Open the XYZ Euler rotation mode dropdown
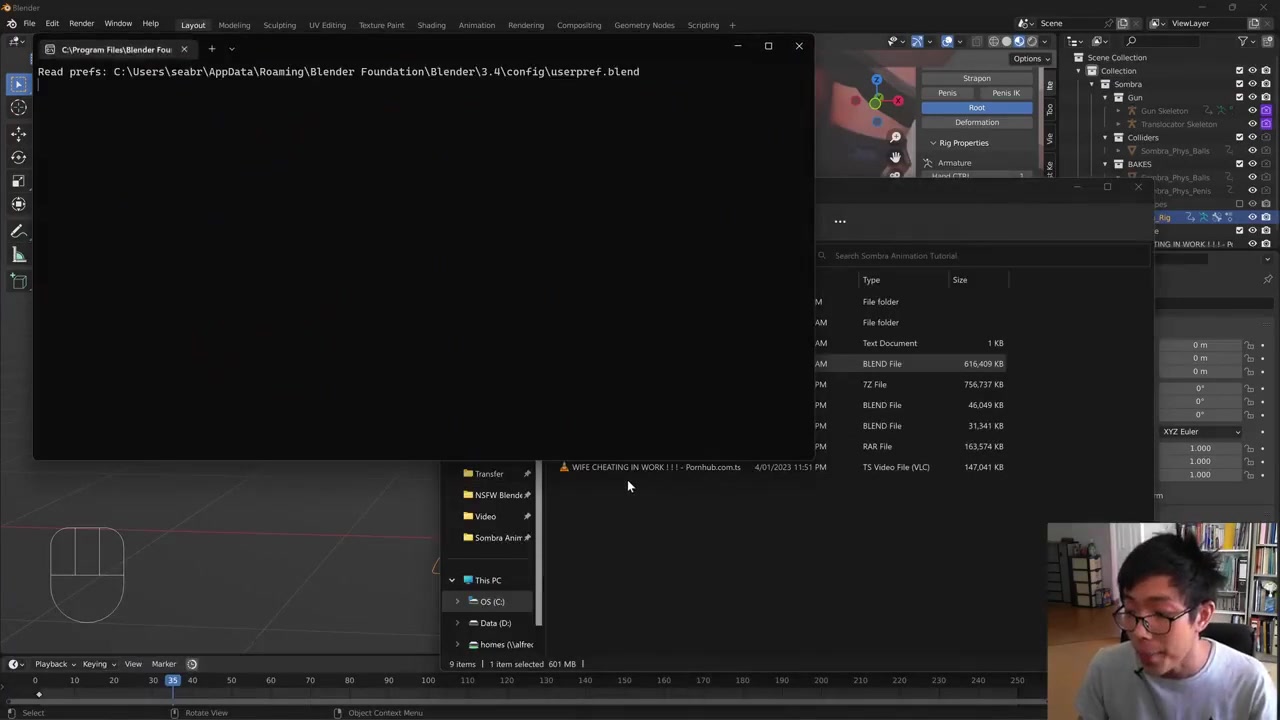Image resolution: width=1280 pixels, height=720 pixels. point(1201,432)
